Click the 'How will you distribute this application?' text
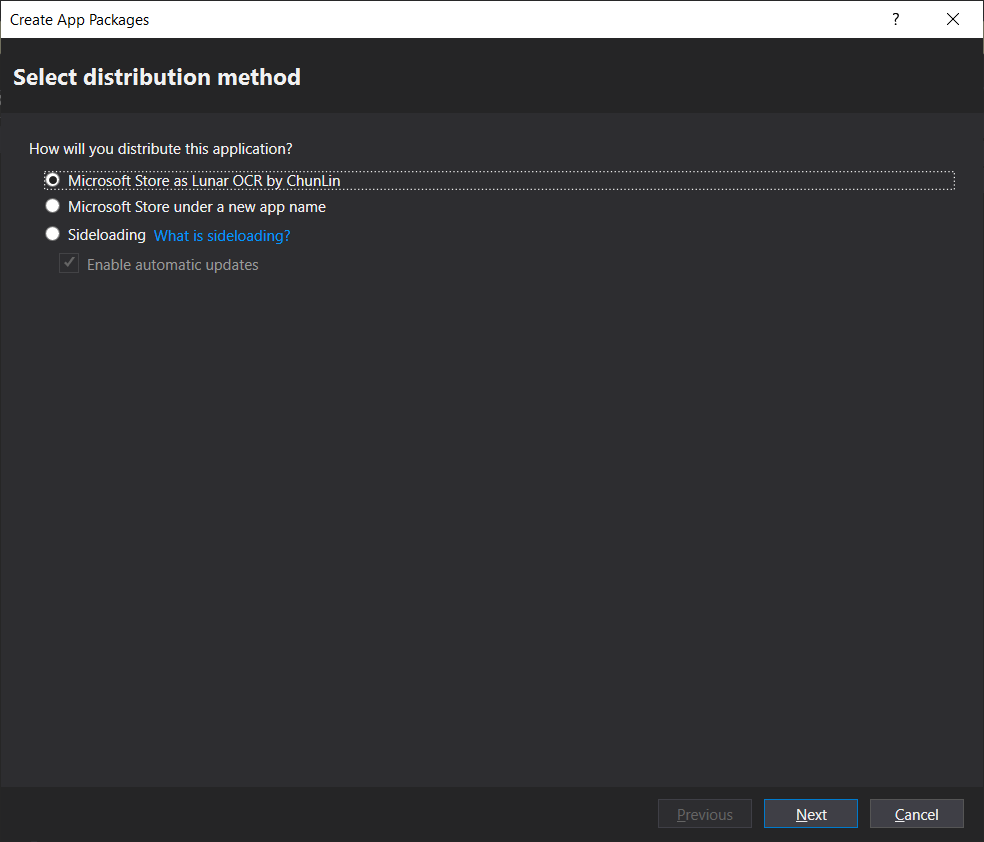Image resolution: width=984 pixels, height=842 pixels. pyautogui.click(x=161, y=149)
